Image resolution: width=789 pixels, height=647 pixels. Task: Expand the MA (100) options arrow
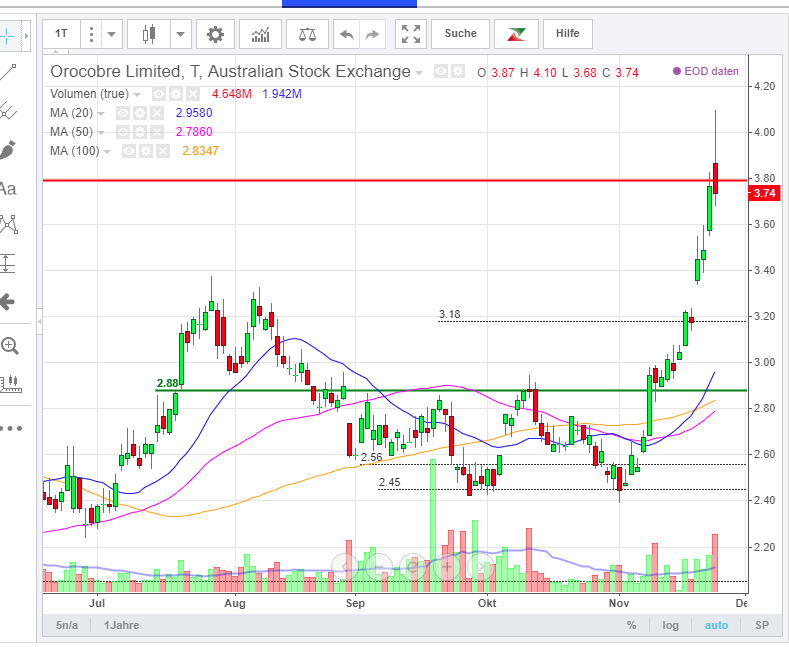[x=108, y=151]
